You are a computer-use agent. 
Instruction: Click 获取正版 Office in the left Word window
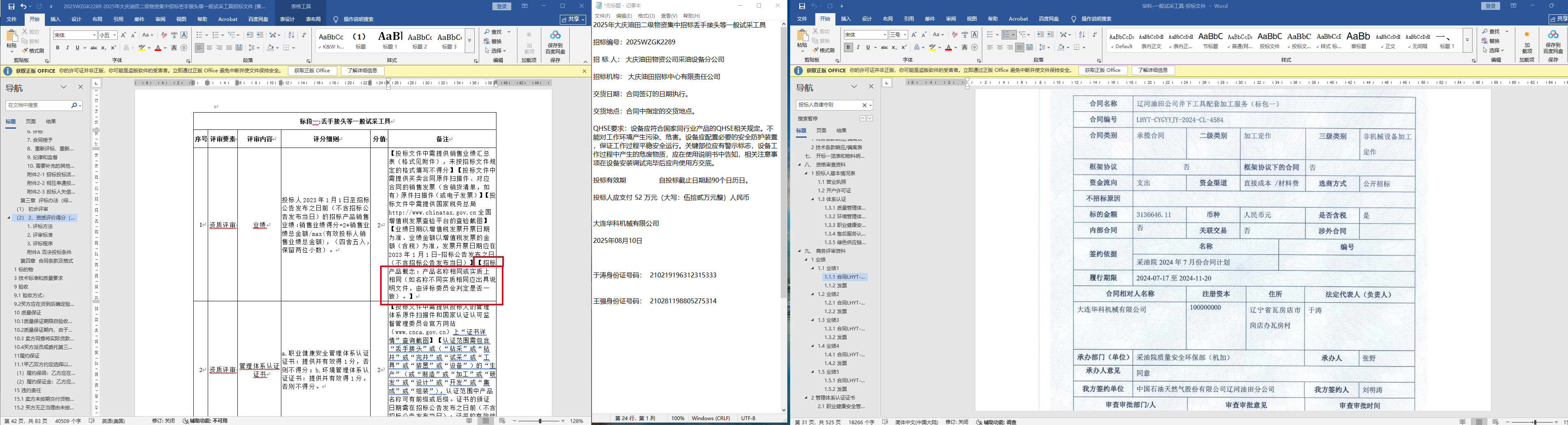tap(312, 71)
